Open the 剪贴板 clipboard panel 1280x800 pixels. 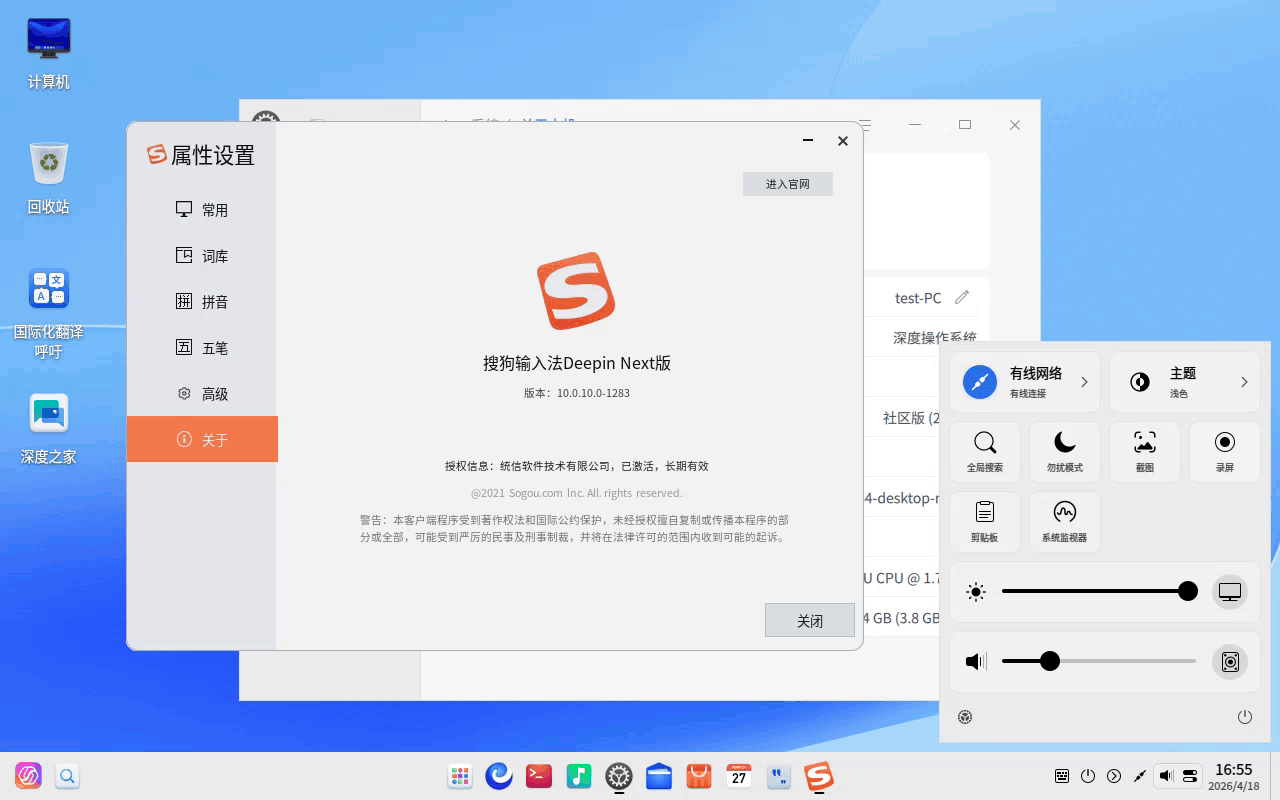tap(985, 521)
